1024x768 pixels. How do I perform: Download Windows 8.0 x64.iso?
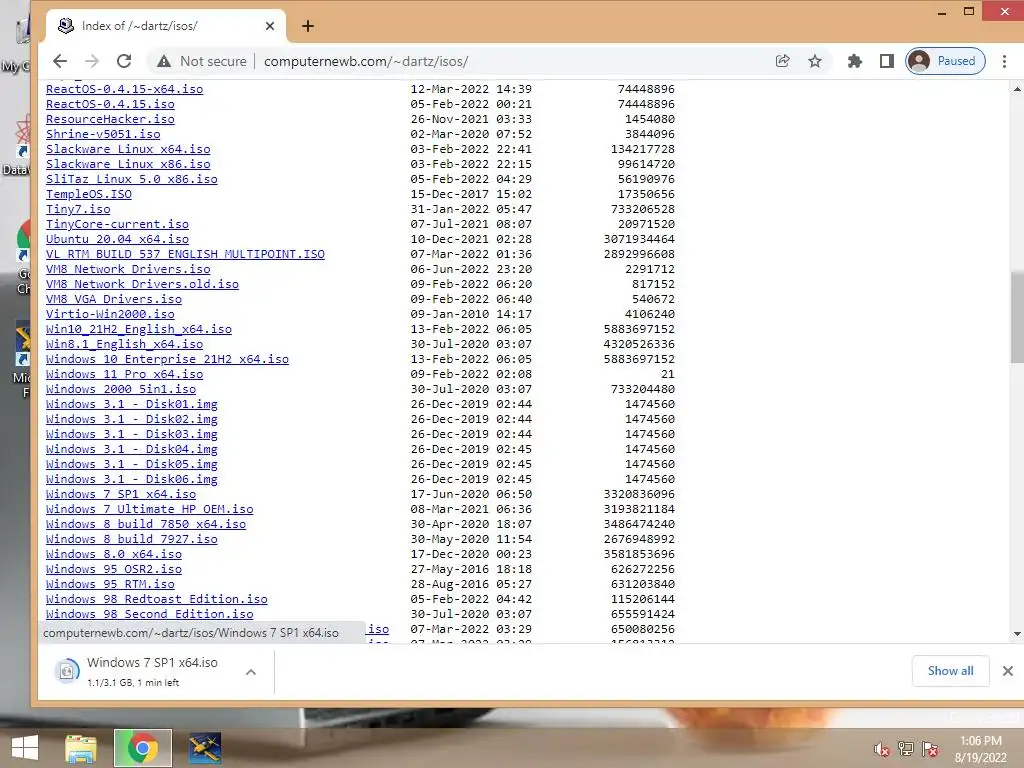click(114, 554)
